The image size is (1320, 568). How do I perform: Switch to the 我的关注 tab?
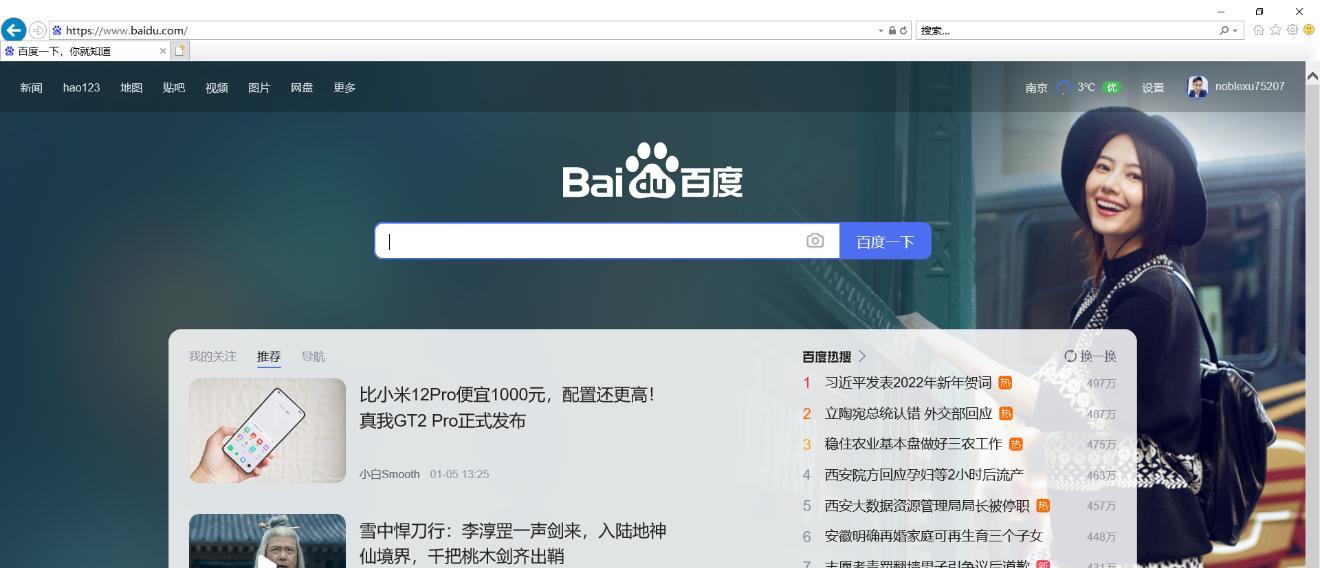[x=213, y=356]
